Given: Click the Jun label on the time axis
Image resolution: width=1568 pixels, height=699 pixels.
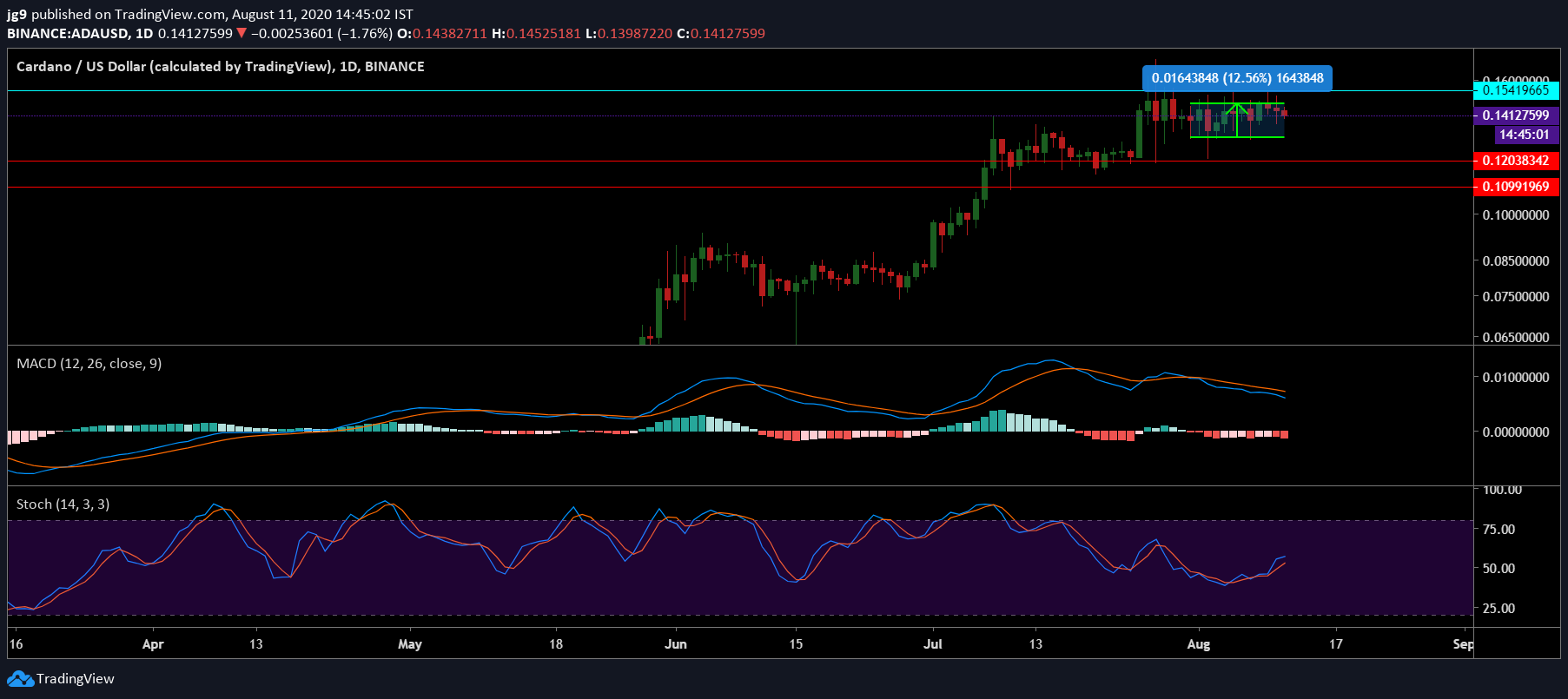Looking at the screenshot, I should tap(675, 644).
